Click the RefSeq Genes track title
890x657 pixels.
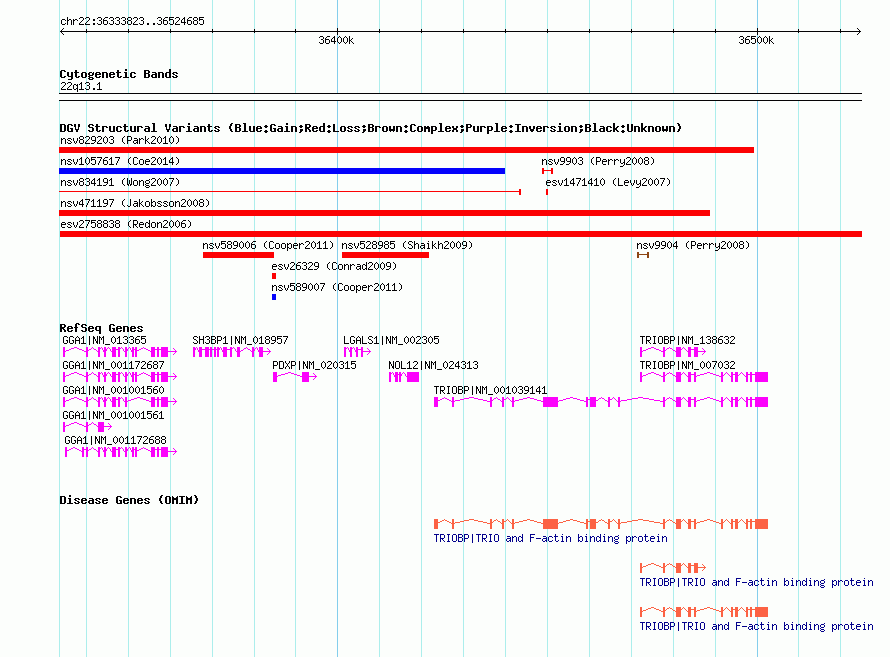(x=101, y=328)
